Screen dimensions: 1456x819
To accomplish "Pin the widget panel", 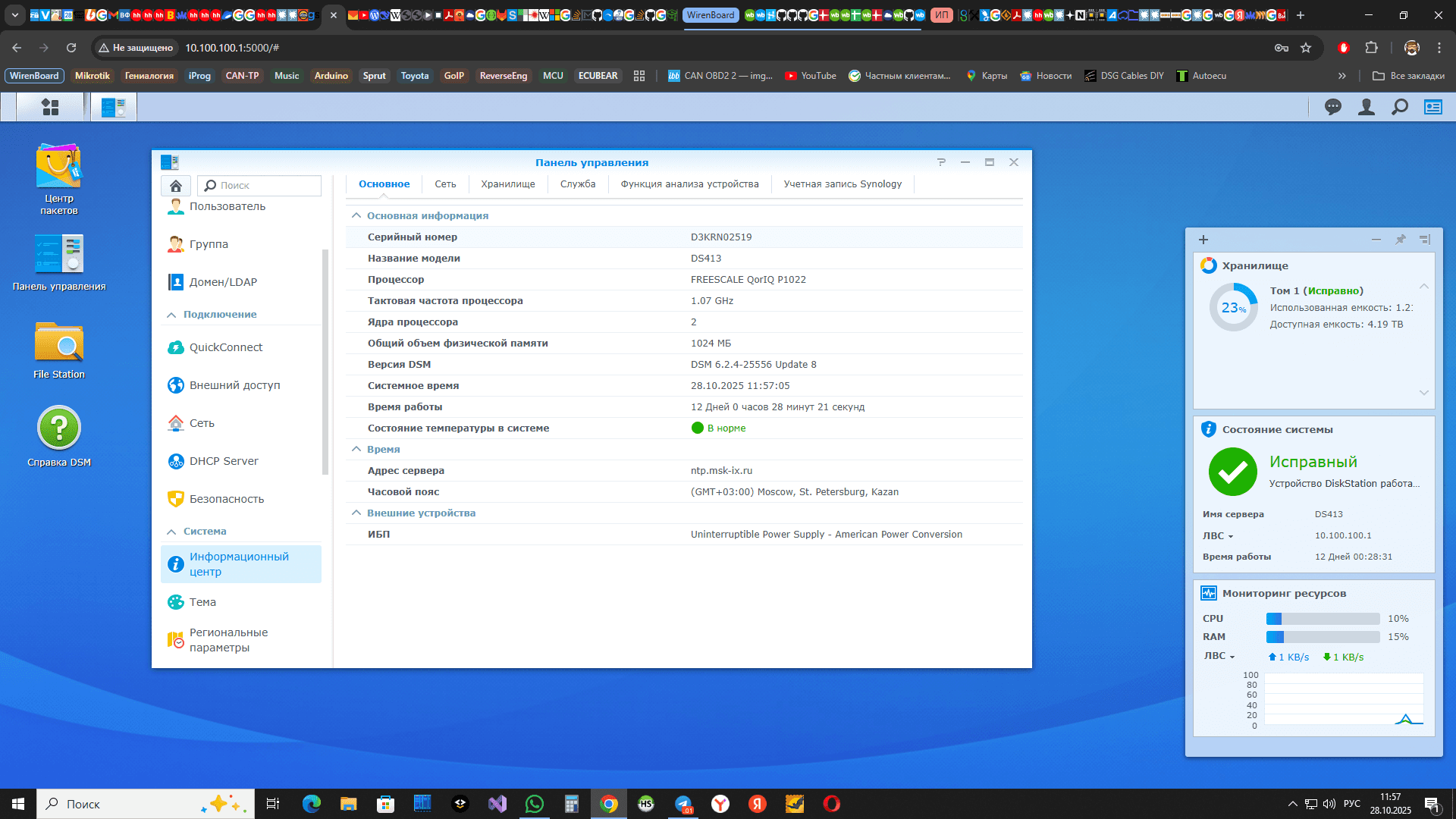I will click(1400, 240).
